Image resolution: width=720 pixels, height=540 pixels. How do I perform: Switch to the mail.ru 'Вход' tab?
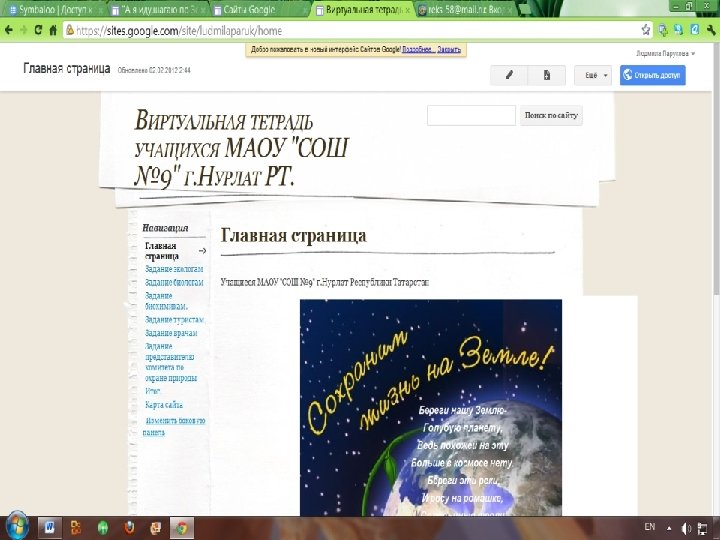tap(466, 10)
